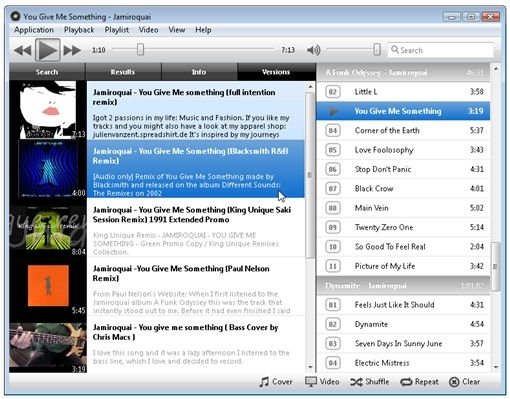This screenshot has width=510, height=399.
Task: Toggle the Video view button
Action: point(322,382)
